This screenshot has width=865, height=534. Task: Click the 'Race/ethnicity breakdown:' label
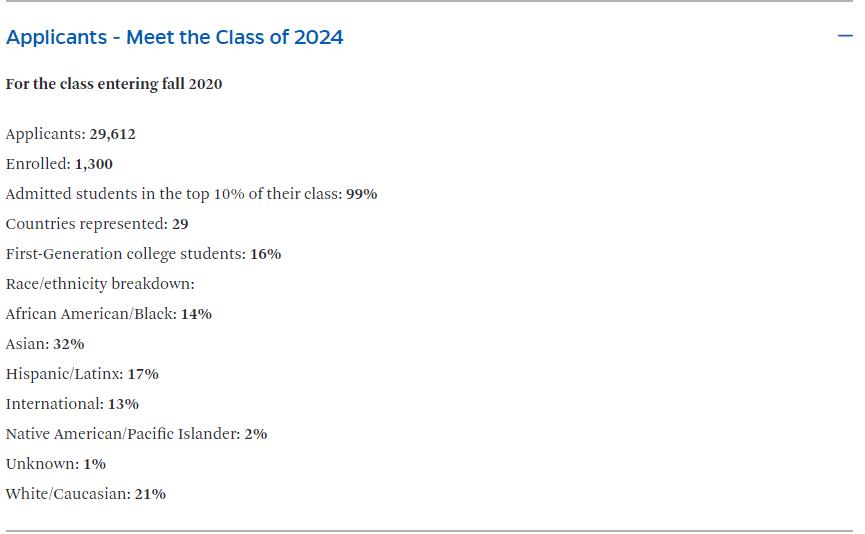tap(100, 284)
